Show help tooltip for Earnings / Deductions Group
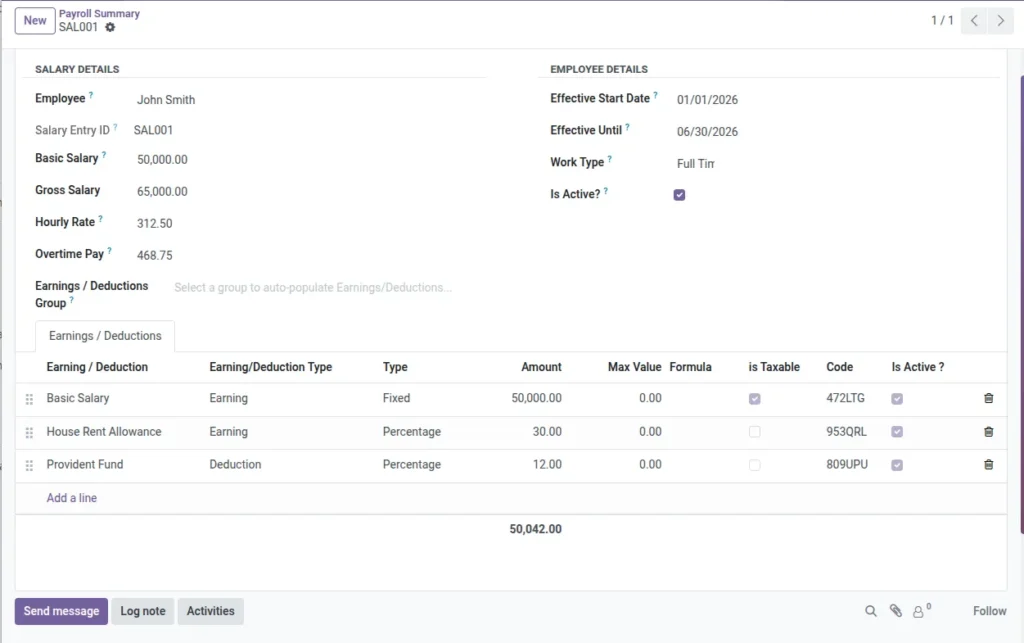1024x643 pixels. pyautogui.click(x=72, y=300)
